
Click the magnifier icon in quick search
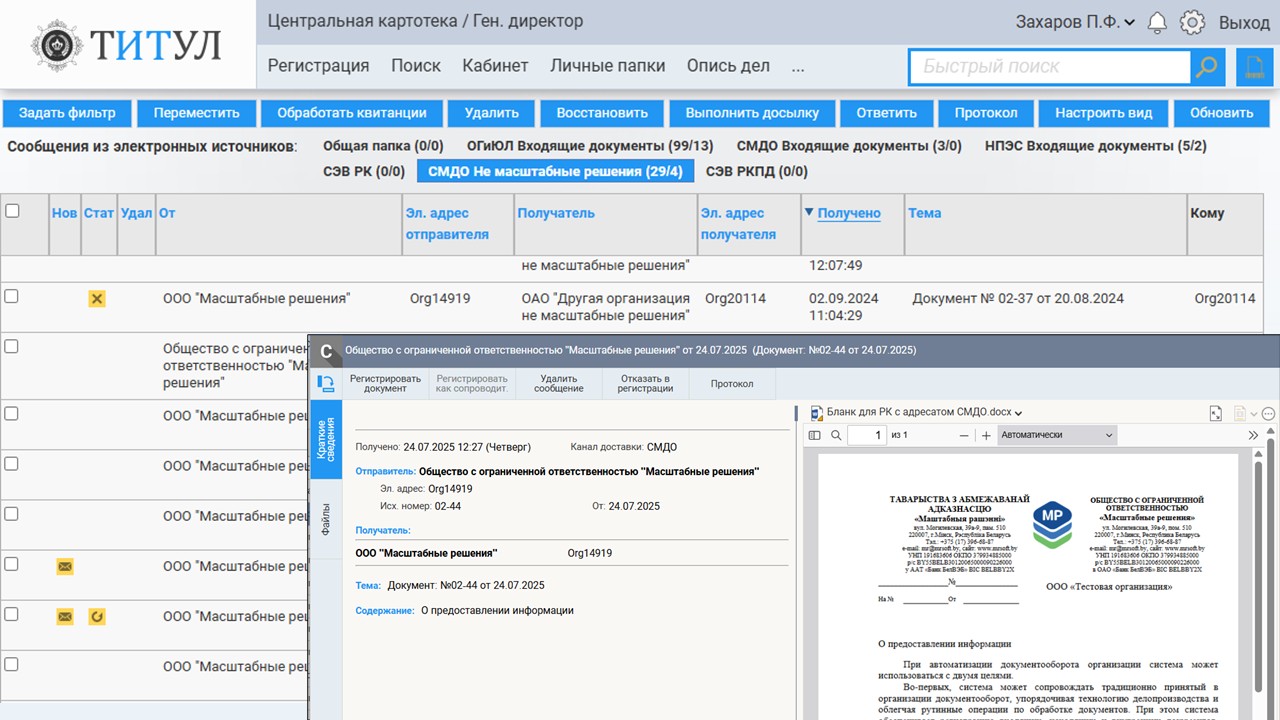pos(1207,67)
